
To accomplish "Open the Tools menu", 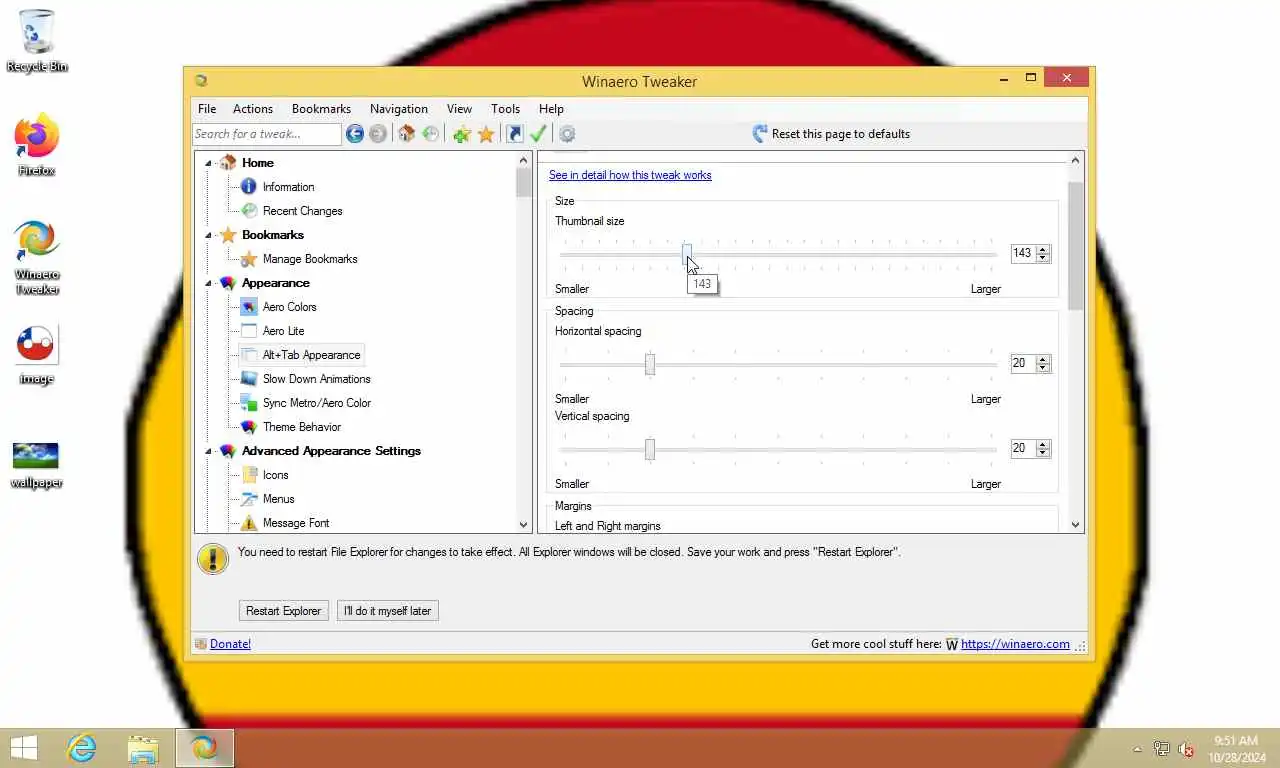I will (505, 109).
